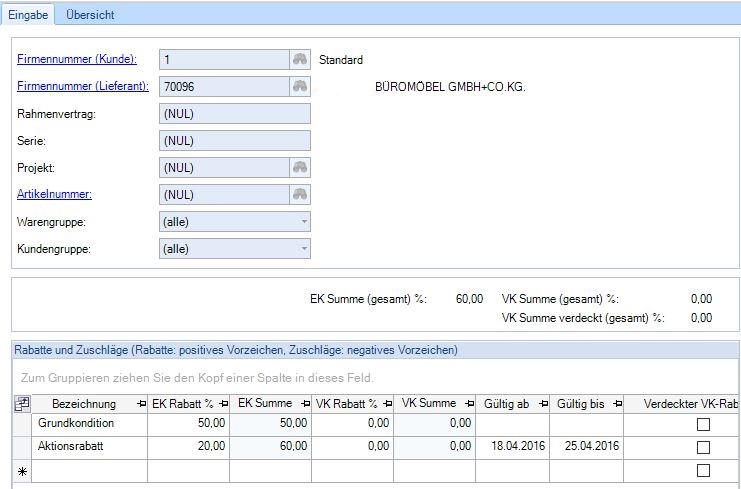The height and width of the screenshot is (489, 741).
Task: Click the Firmennummer (Lieferant) link
Action: point(83,87)
